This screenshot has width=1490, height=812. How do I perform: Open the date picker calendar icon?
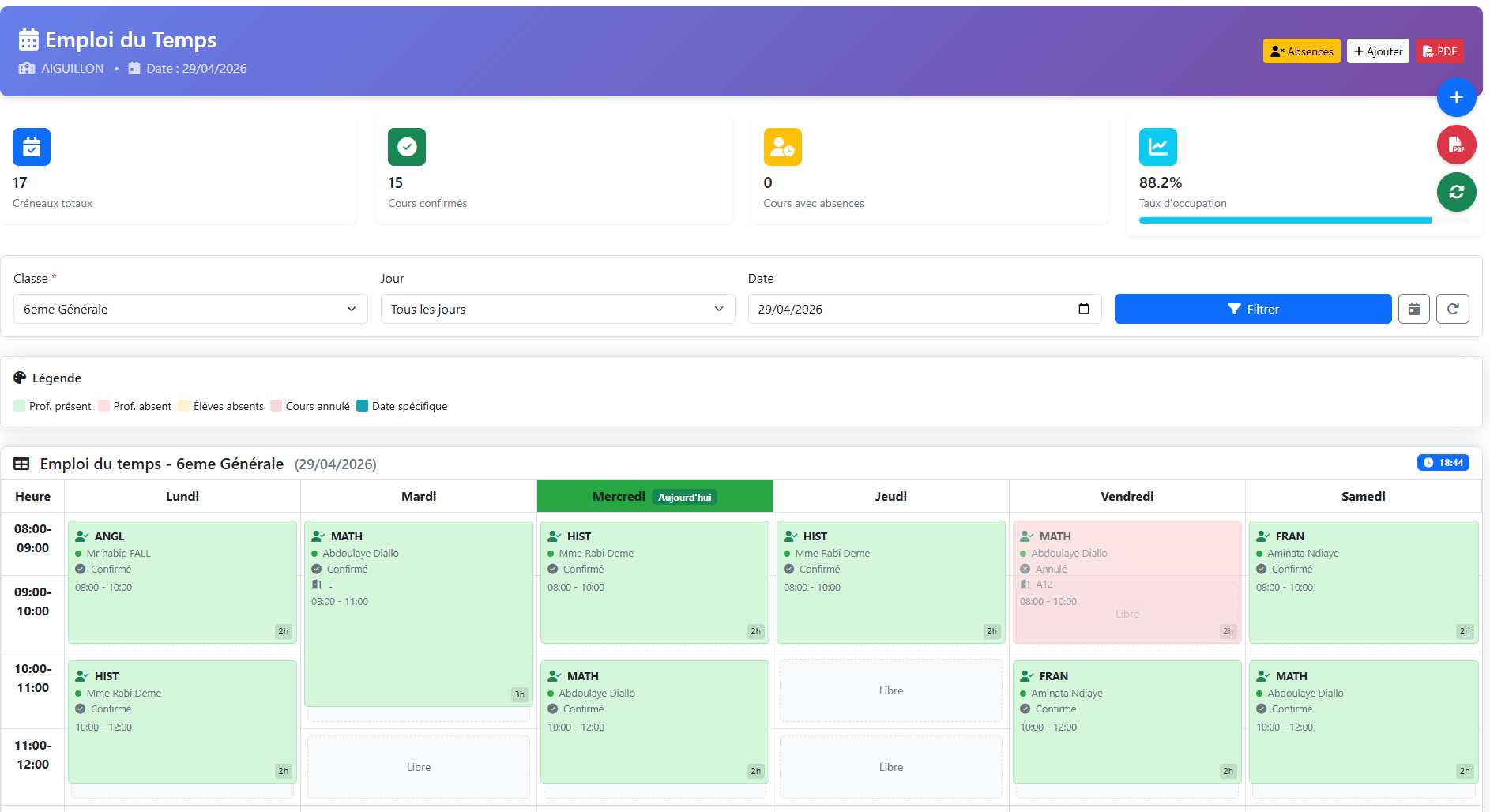[x=1084, y=309]
